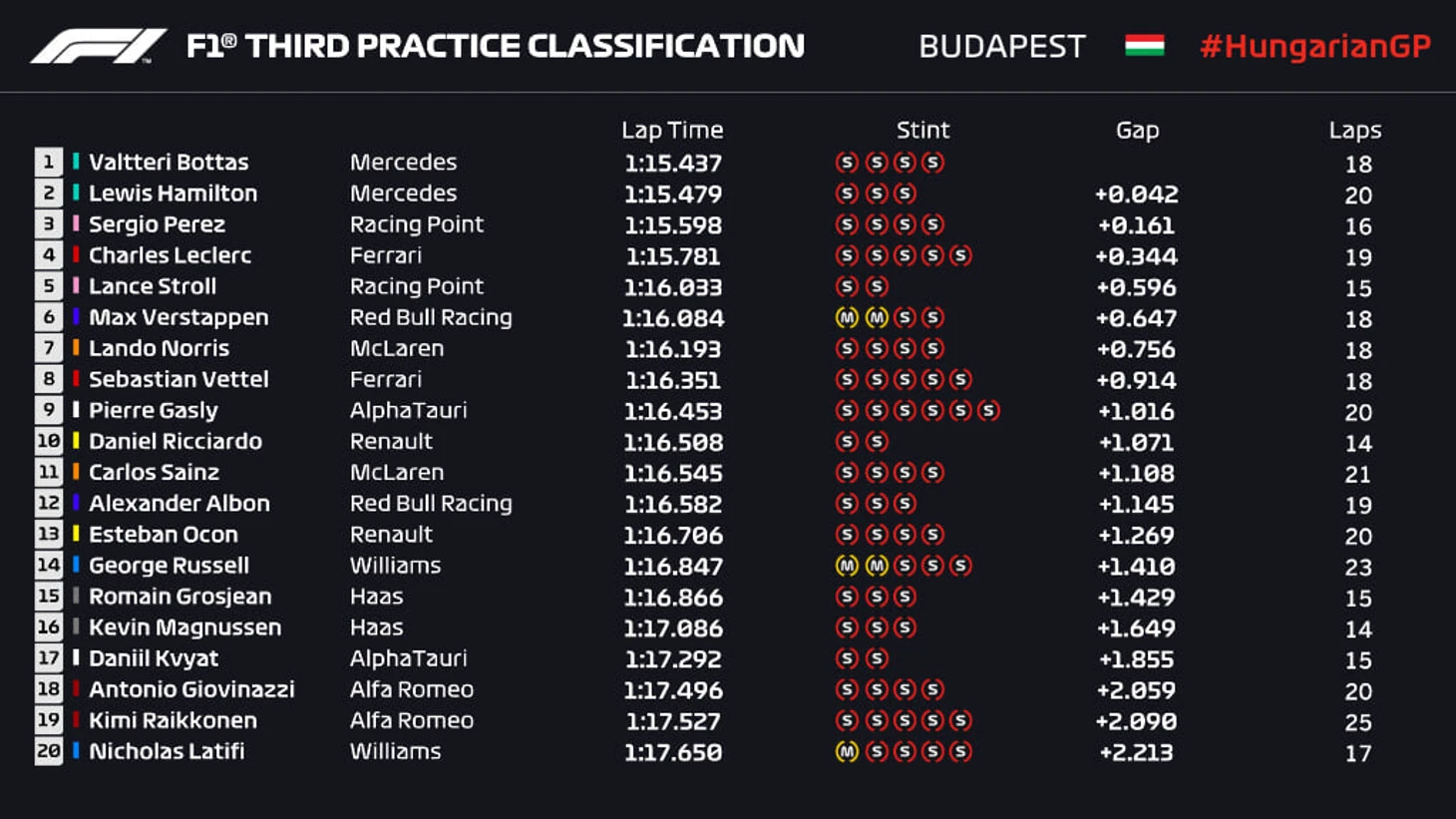The image size is (1456, 819).
Task: Click position 20 badge beside Latifi
Action: [48, 751]
